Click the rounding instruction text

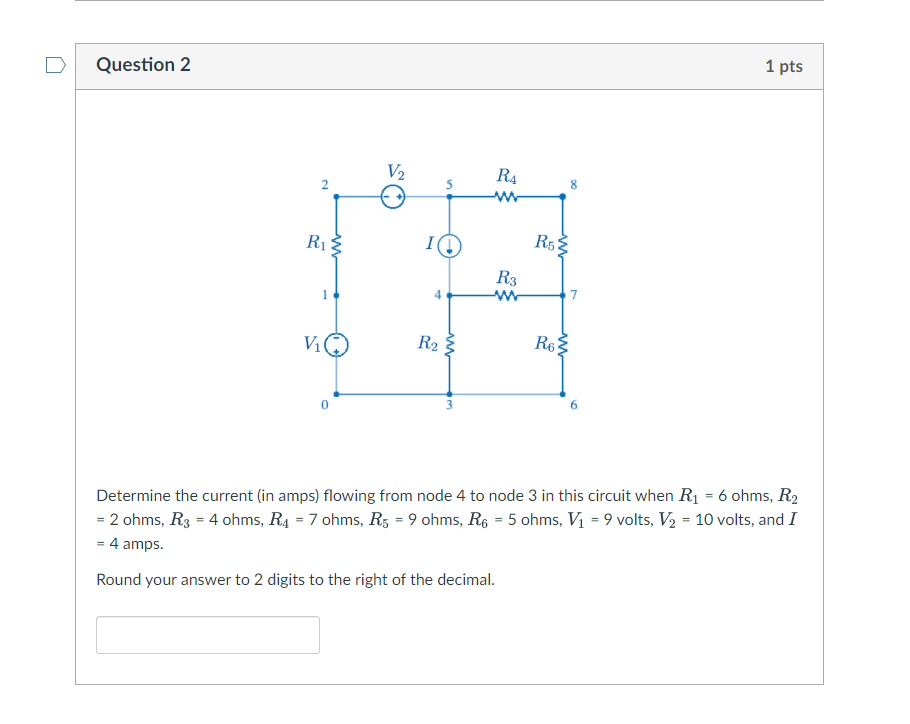point(294,580)
